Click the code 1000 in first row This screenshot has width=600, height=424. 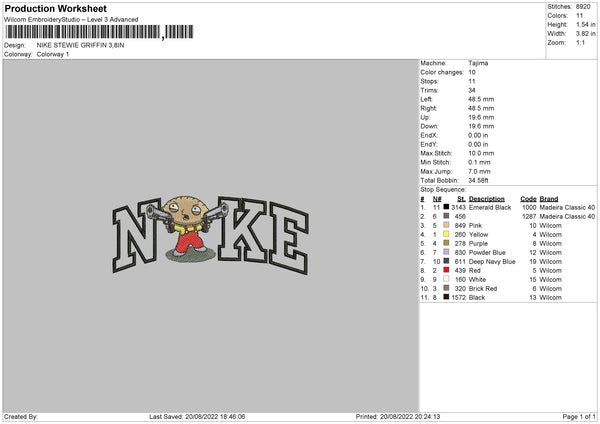[529, 207]
